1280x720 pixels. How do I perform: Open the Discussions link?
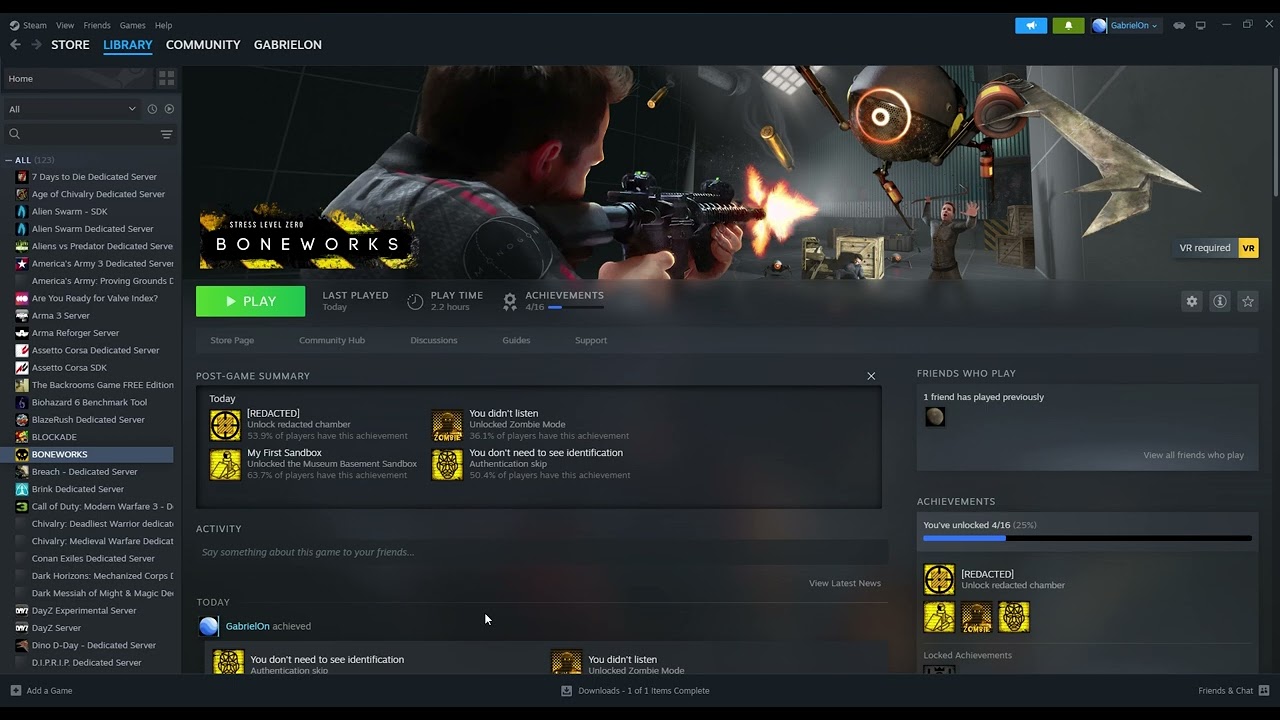click(x=434, y=340)
